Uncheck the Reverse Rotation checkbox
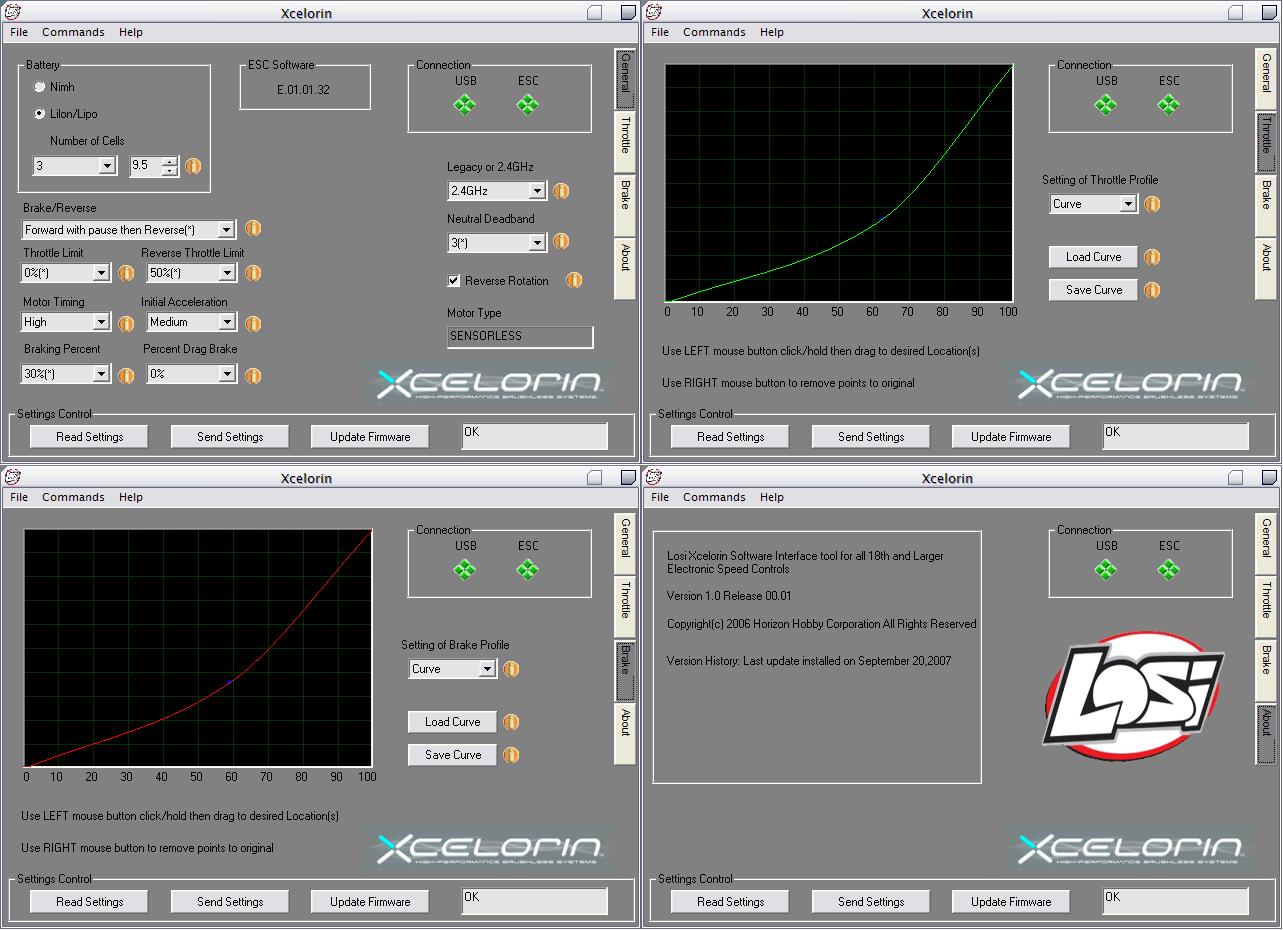Image resolution: width=1283 pixels, height=930 pixels. pyautogui.click(x=454, y=281)
